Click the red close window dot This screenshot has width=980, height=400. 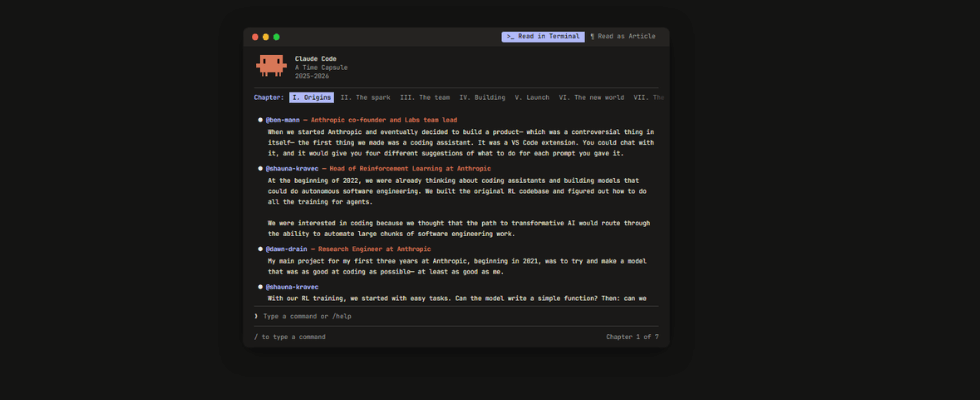click(x=255, y=37)
